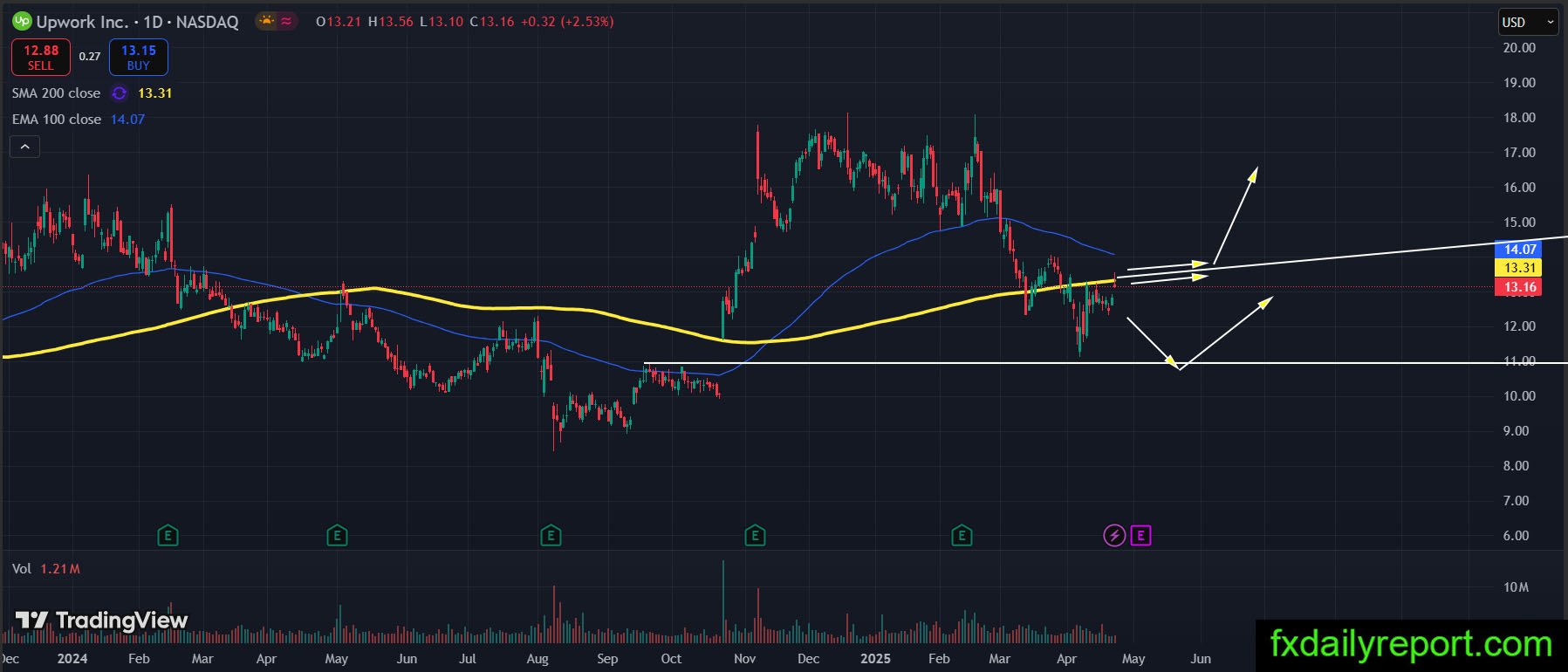This screenshot has width=1568, height=672.
Task: Click the Nov label on the time axis
Action: 745,659
